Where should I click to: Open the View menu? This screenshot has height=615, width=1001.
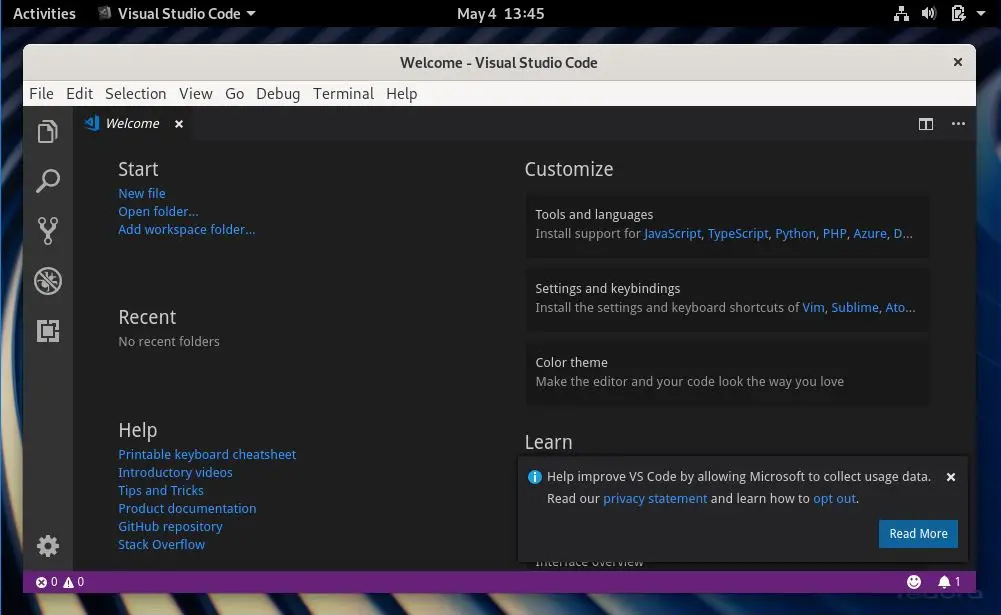pos(195,94)
